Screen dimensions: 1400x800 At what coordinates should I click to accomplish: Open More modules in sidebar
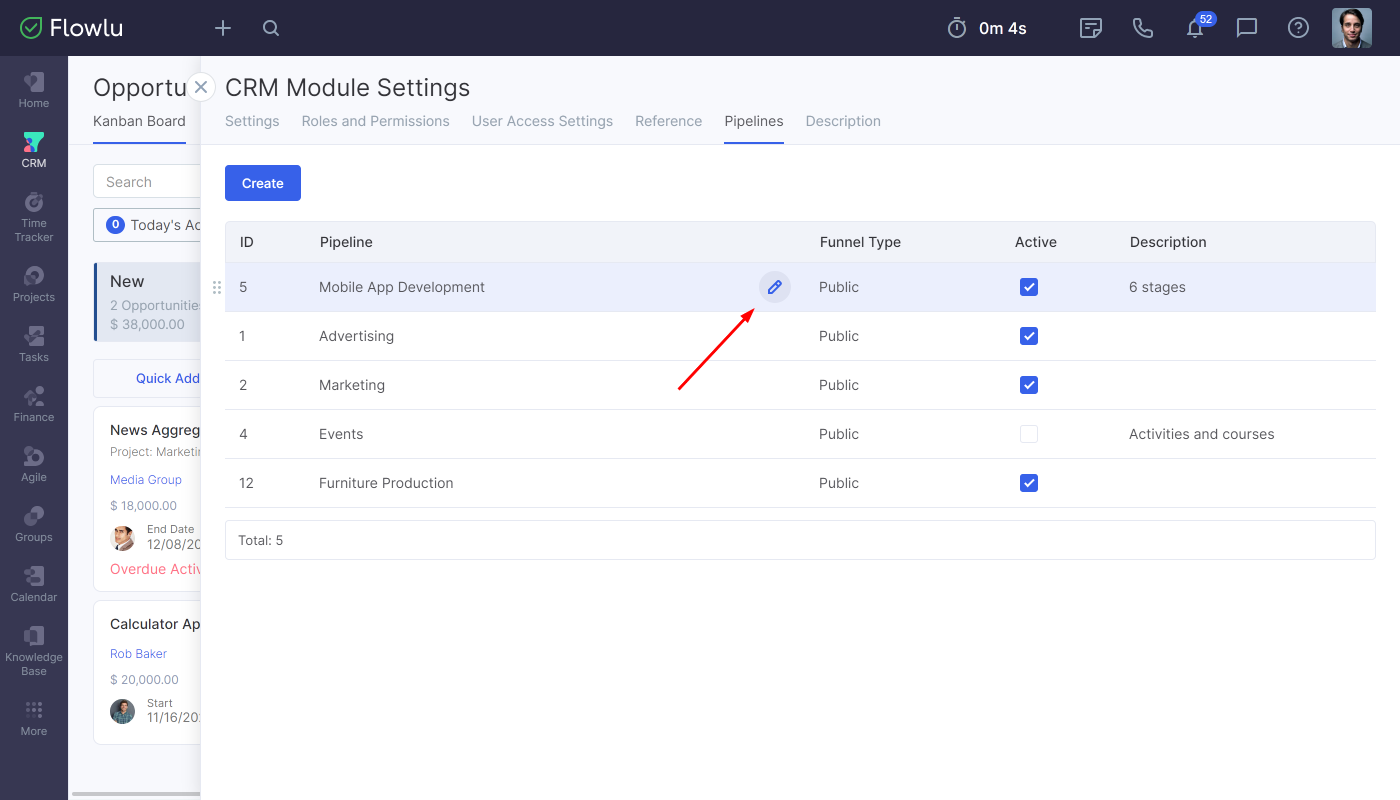[34, 718]
